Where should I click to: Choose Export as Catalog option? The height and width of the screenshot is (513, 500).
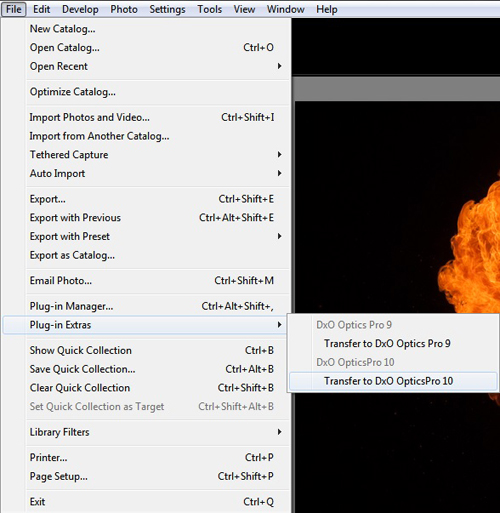155,255
